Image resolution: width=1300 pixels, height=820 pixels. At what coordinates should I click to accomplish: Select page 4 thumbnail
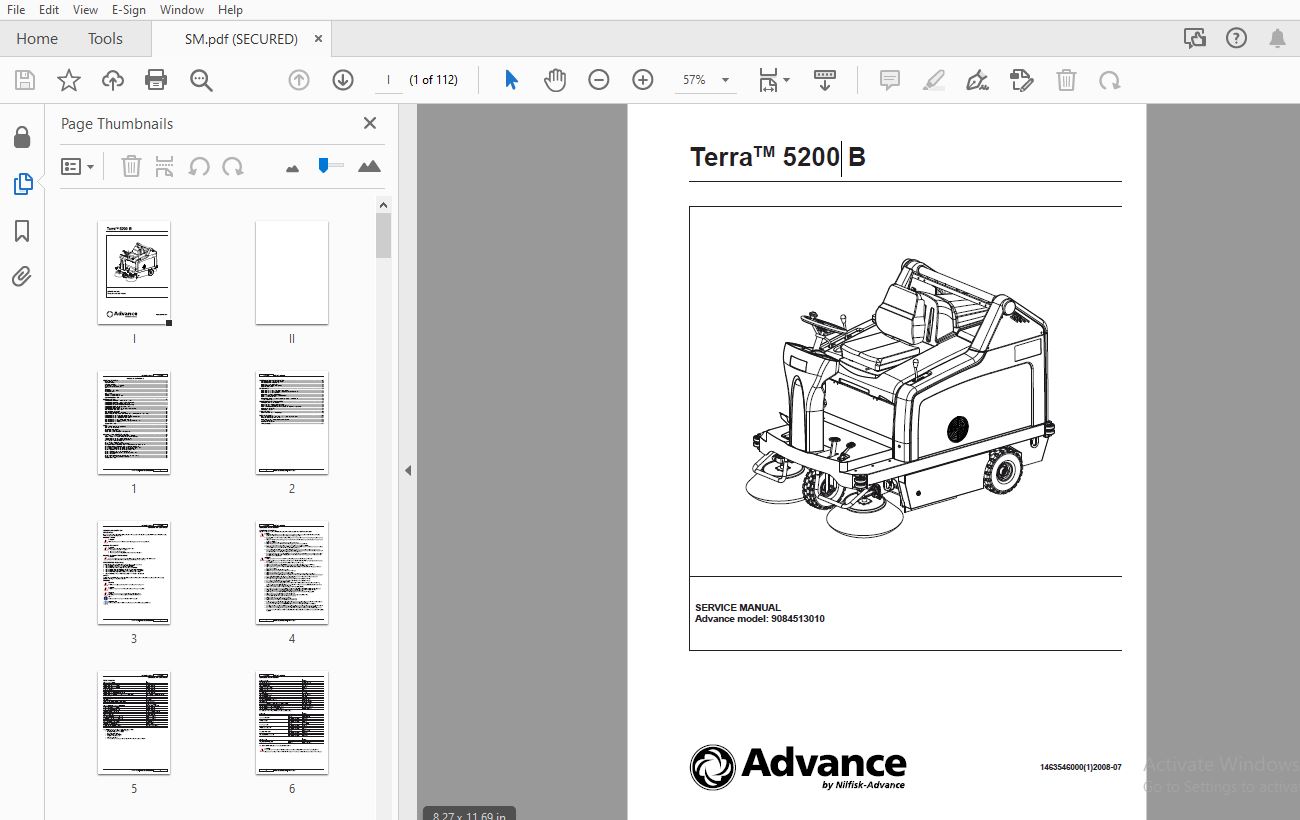click(x=292, y=573)
